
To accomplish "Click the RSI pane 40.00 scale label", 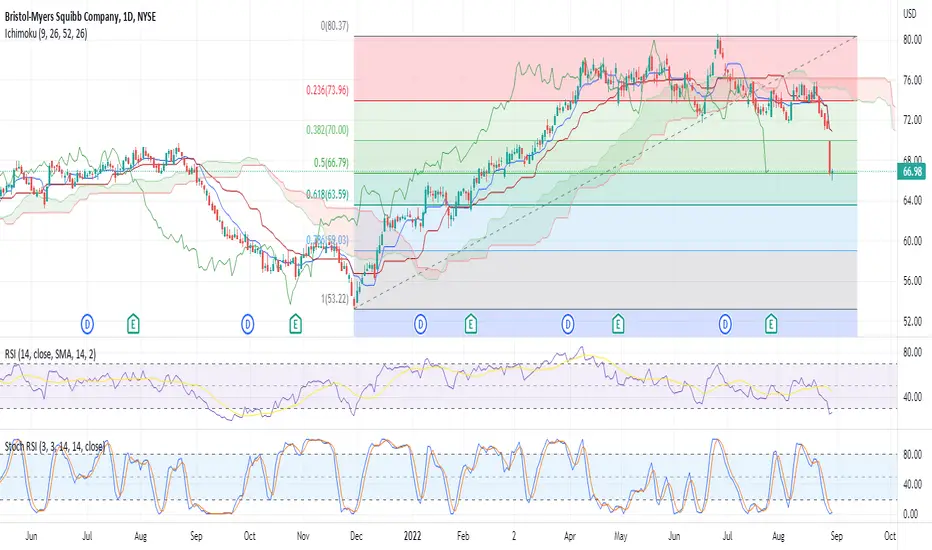I will 912,397.
